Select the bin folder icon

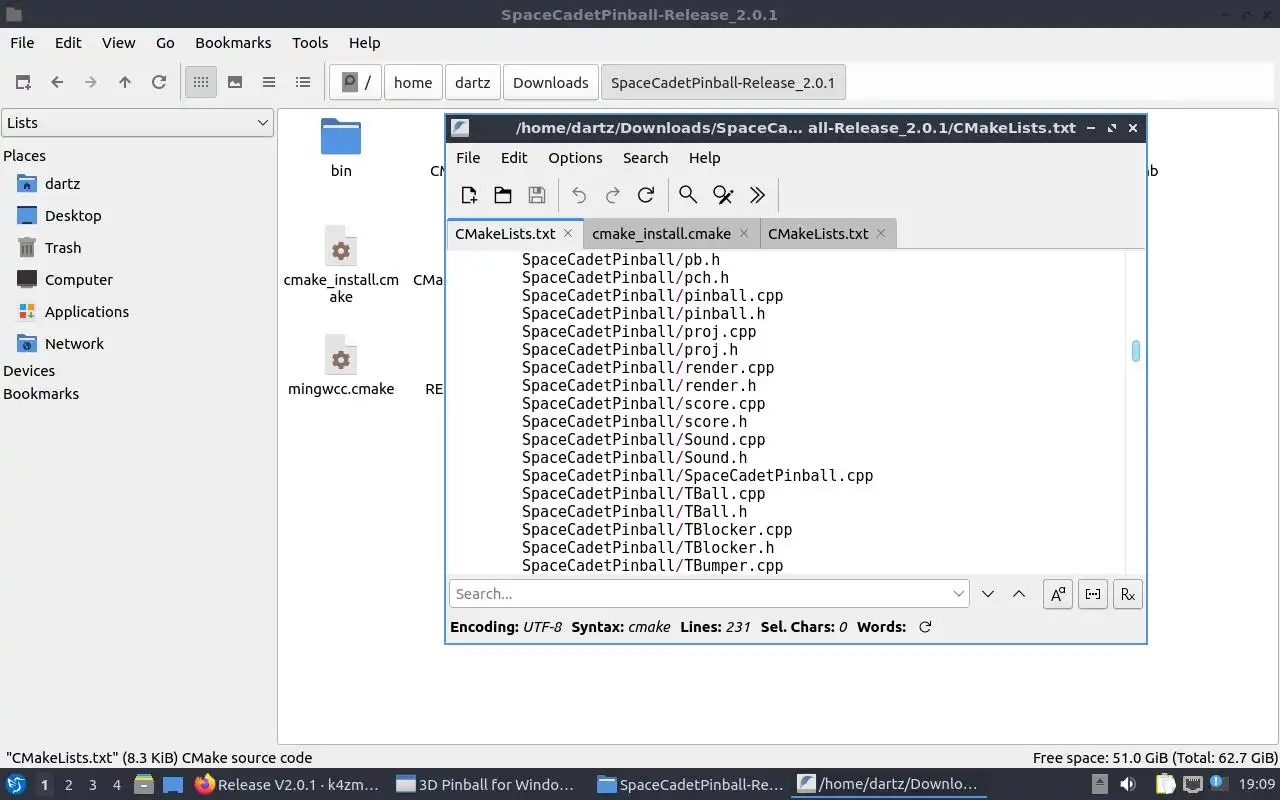(341, 137)
